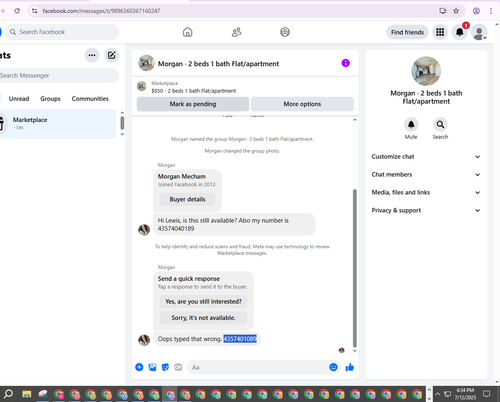Expand Media, files and links section
500x402 pixels.
(426, 192)
